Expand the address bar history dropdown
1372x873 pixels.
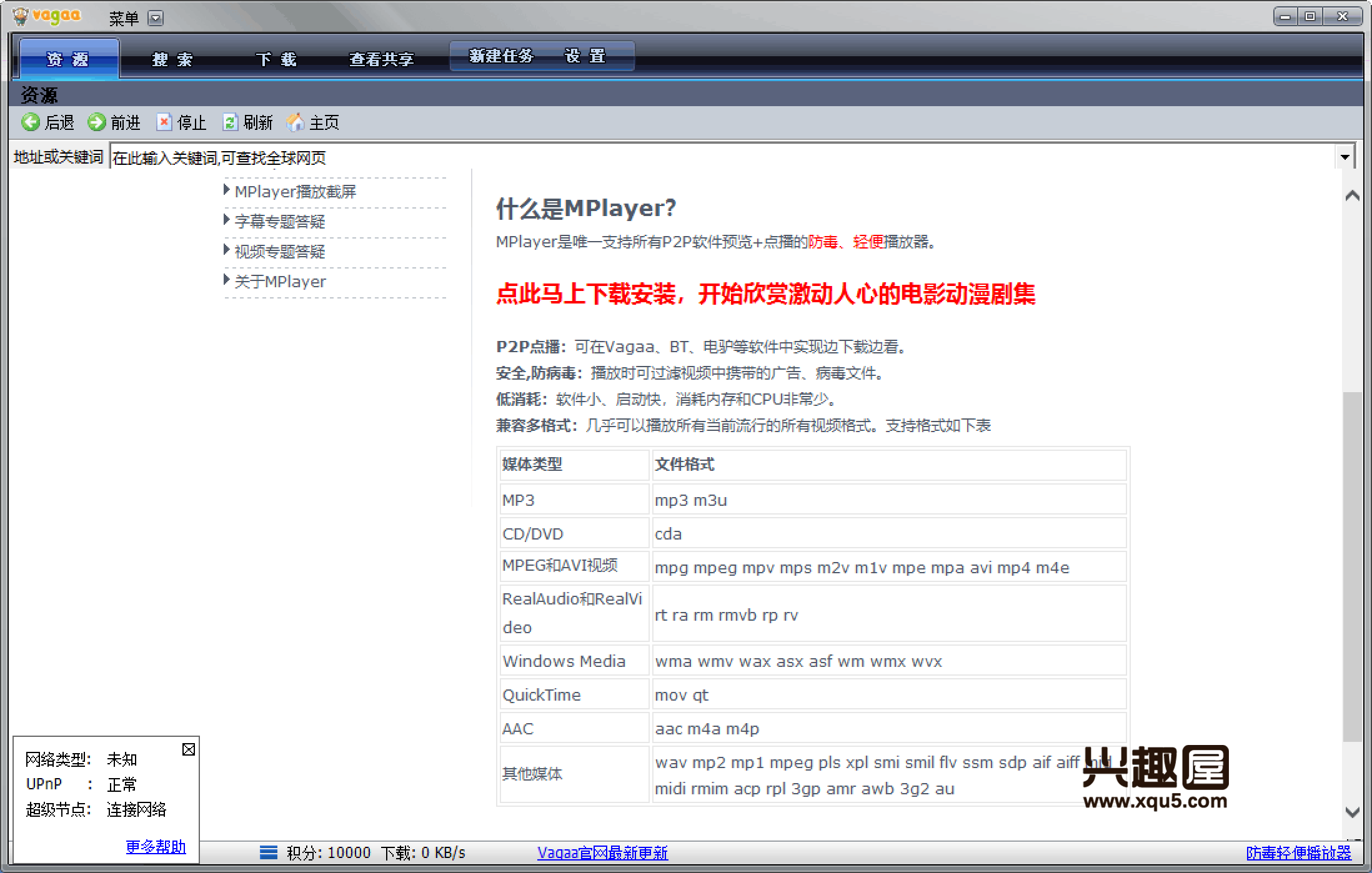point(1345,157)
